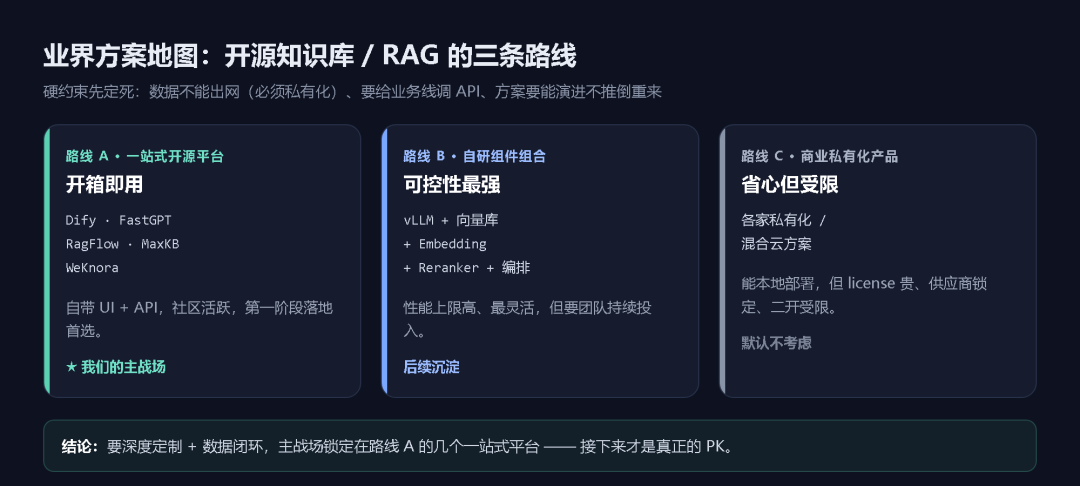Select the 路线 C · 商业私有化产品 label
The image size is (1080, 486).
click(x=820, y=156)
